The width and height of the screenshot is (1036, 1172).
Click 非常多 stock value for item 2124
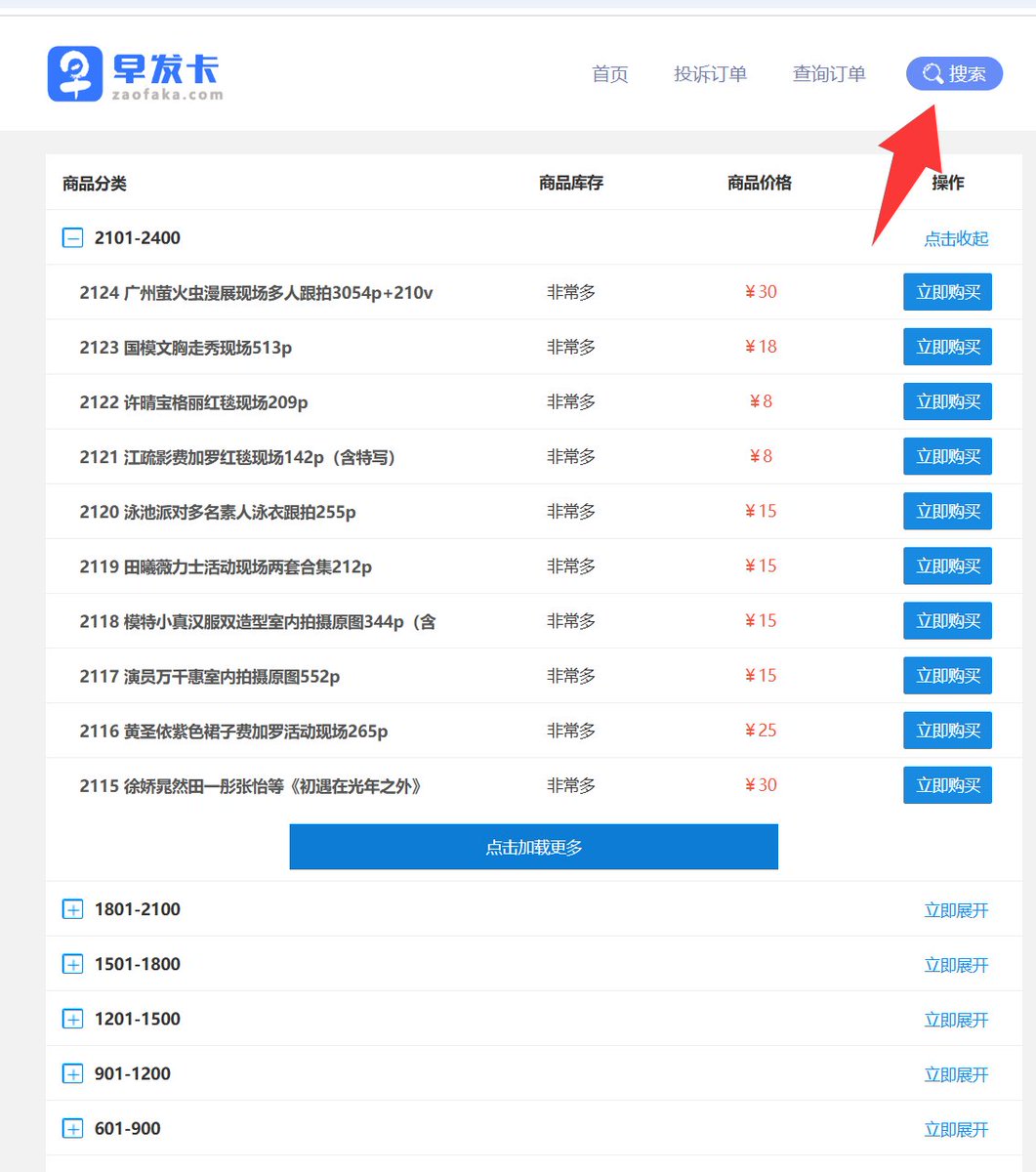coord(571,292)
